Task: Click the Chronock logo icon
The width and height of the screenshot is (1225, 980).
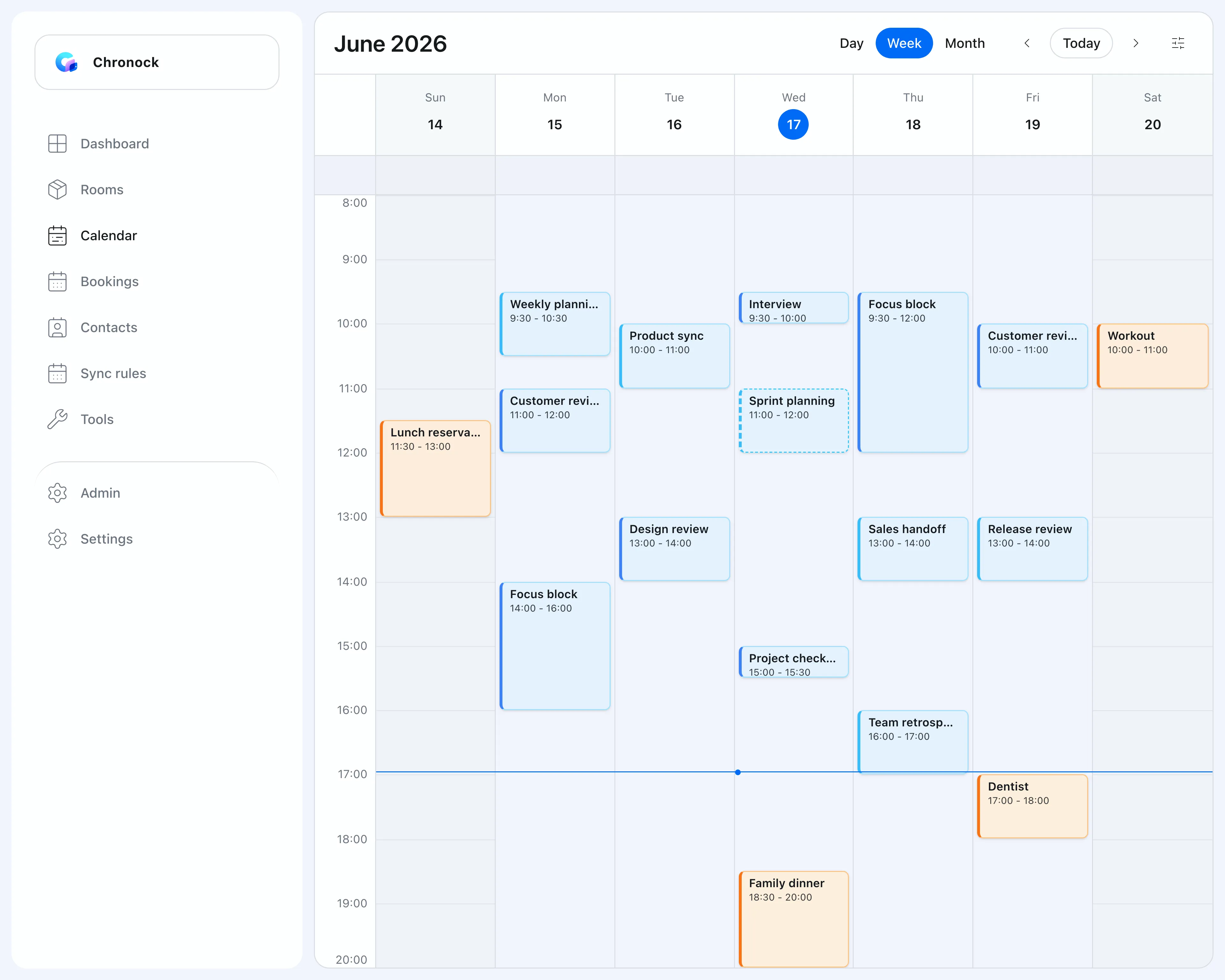Action: click(66, 62)
